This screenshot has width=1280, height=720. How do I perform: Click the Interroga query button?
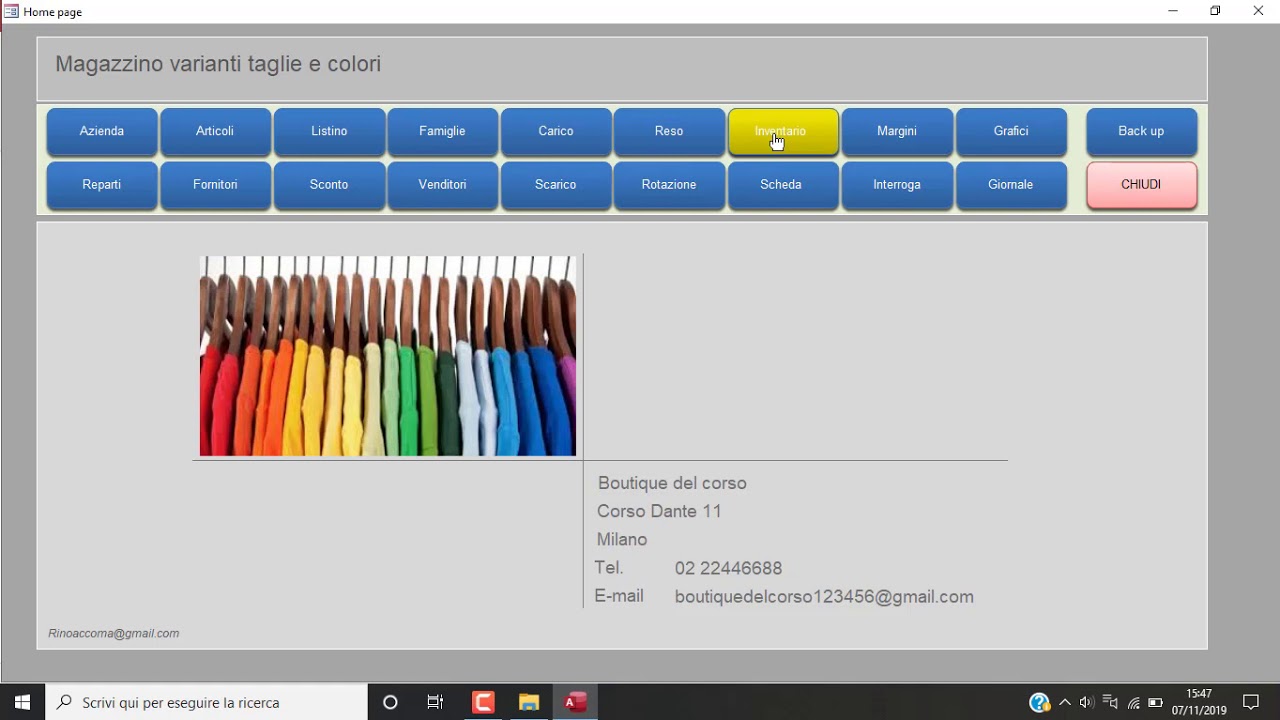pos(897,185)
